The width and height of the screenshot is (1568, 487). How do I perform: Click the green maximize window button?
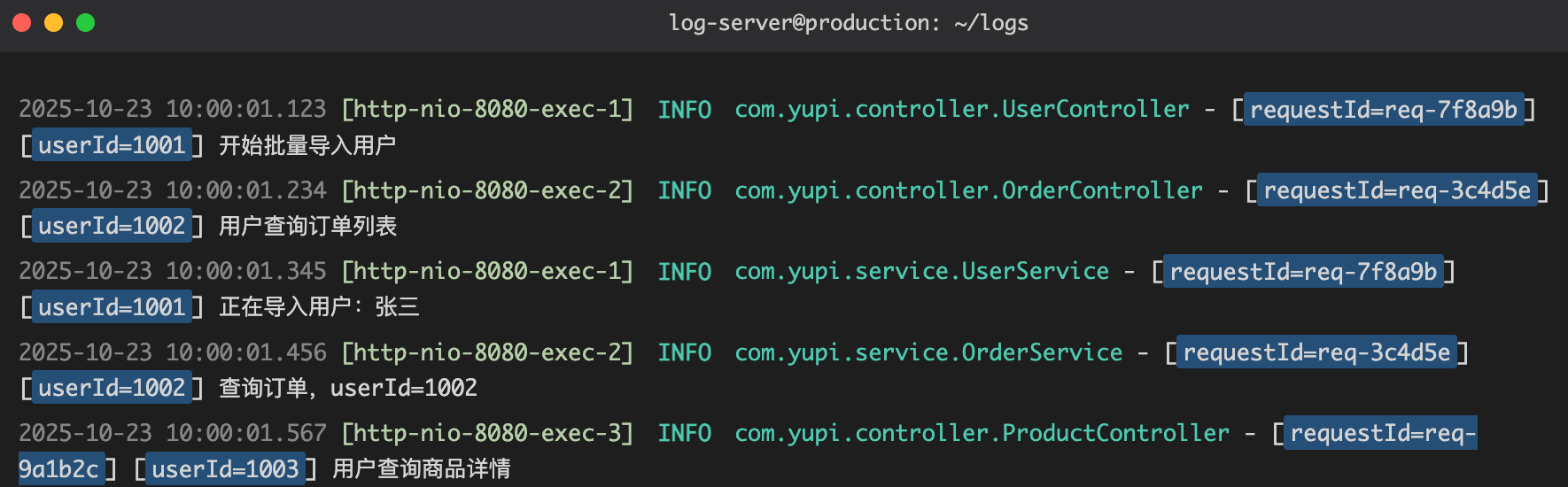(x=86, y=23)
